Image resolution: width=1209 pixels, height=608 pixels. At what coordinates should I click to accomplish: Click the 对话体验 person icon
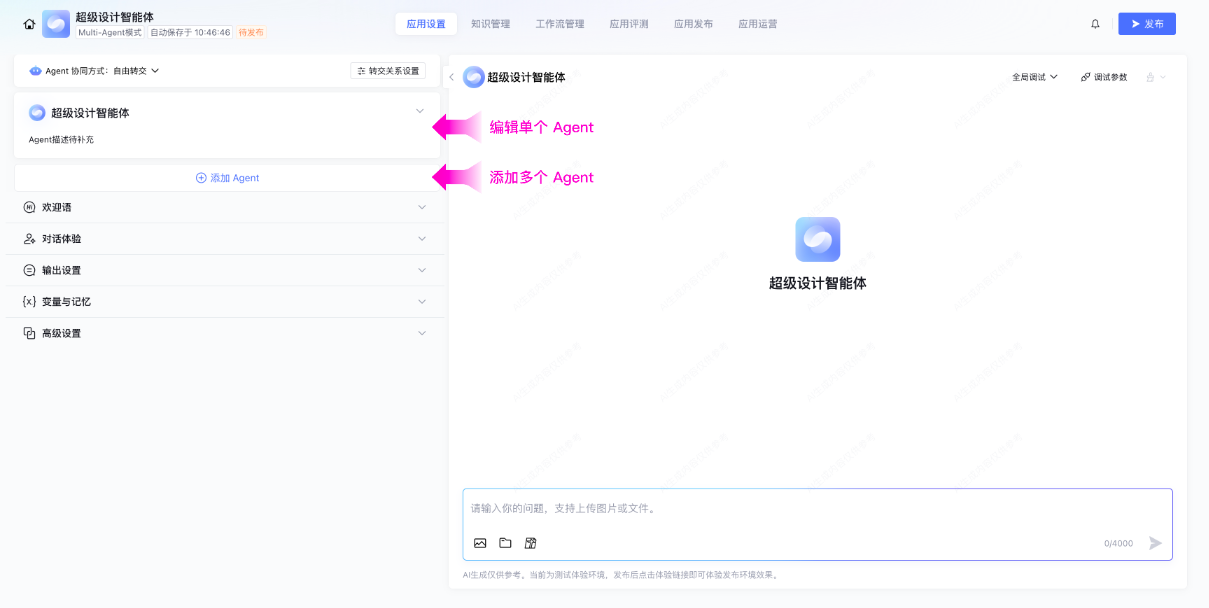[x=29, y=239]
